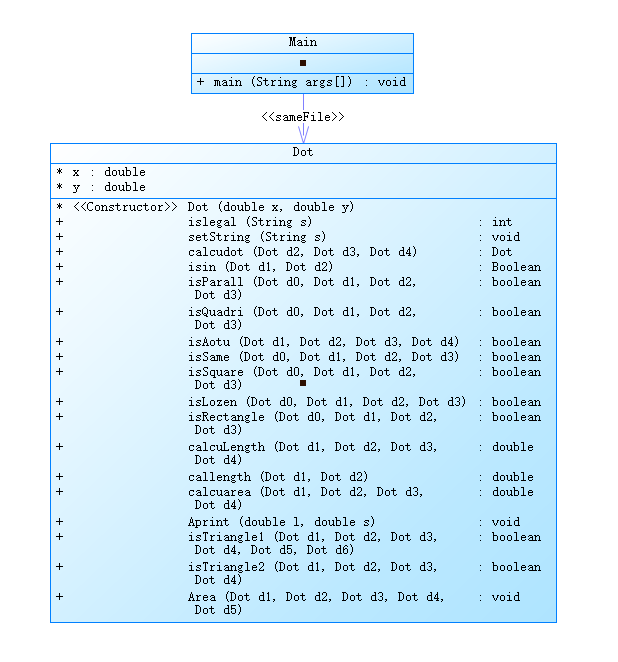Click the isParall method
The height and width of the screenshot is (662, 618).
point(298,288)
